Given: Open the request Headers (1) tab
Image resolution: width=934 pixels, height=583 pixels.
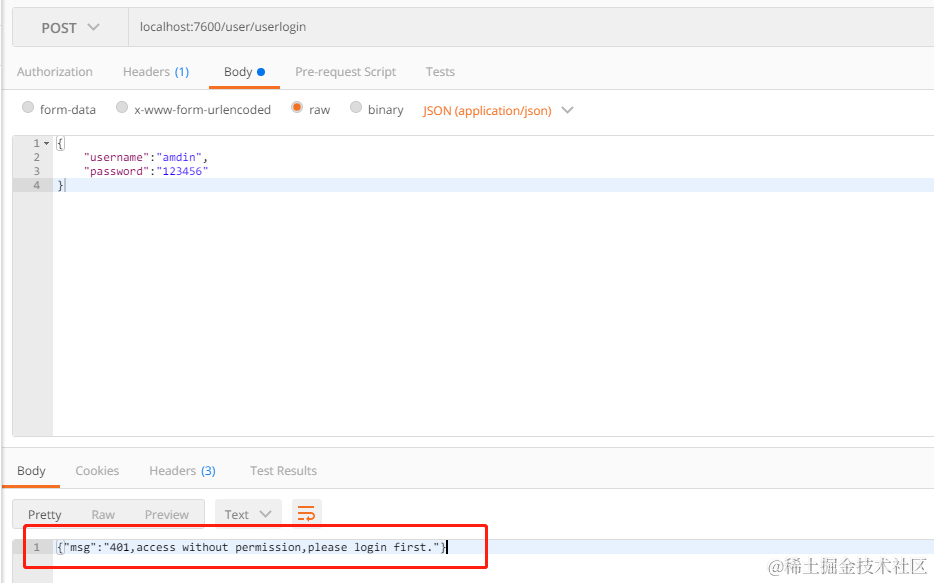Looking at the screenshot, I should click(x=156, y=72).
